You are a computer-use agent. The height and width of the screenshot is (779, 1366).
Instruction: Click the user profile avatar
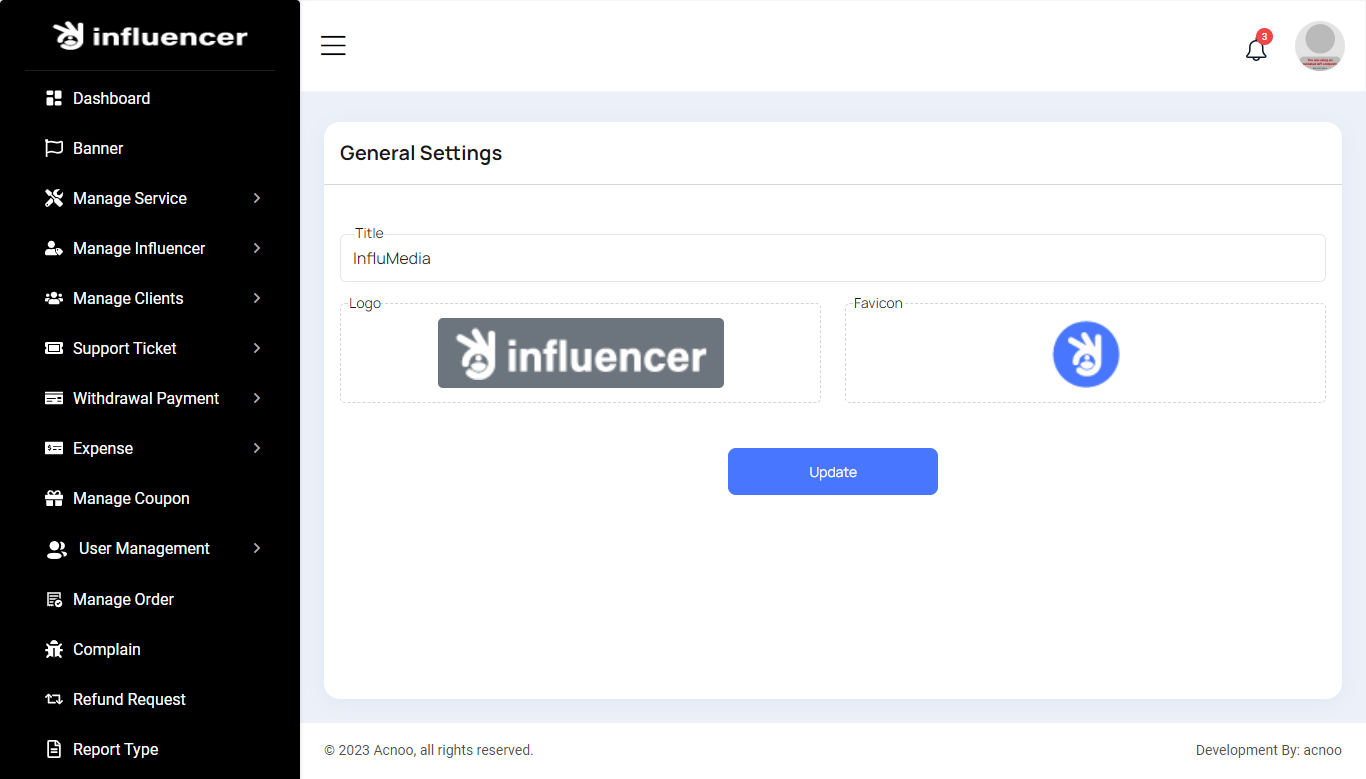coord(1319,46)
